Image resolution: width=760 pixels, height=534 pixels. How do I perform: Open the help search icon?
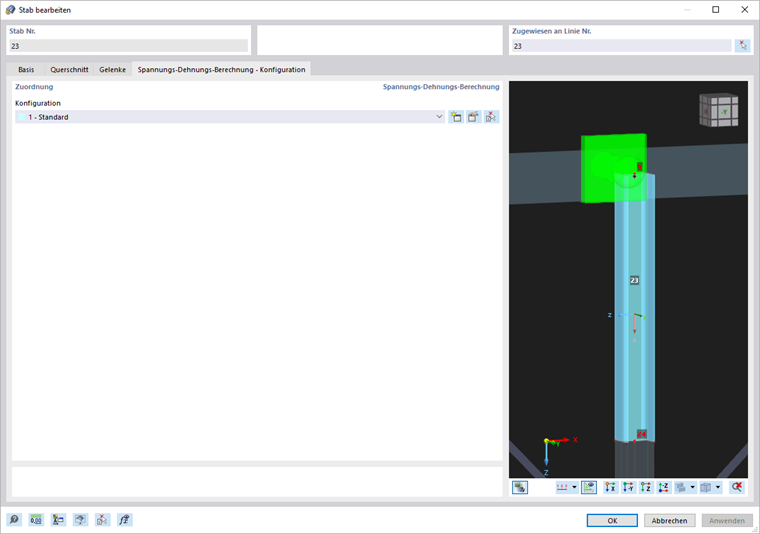pos(14,520)
